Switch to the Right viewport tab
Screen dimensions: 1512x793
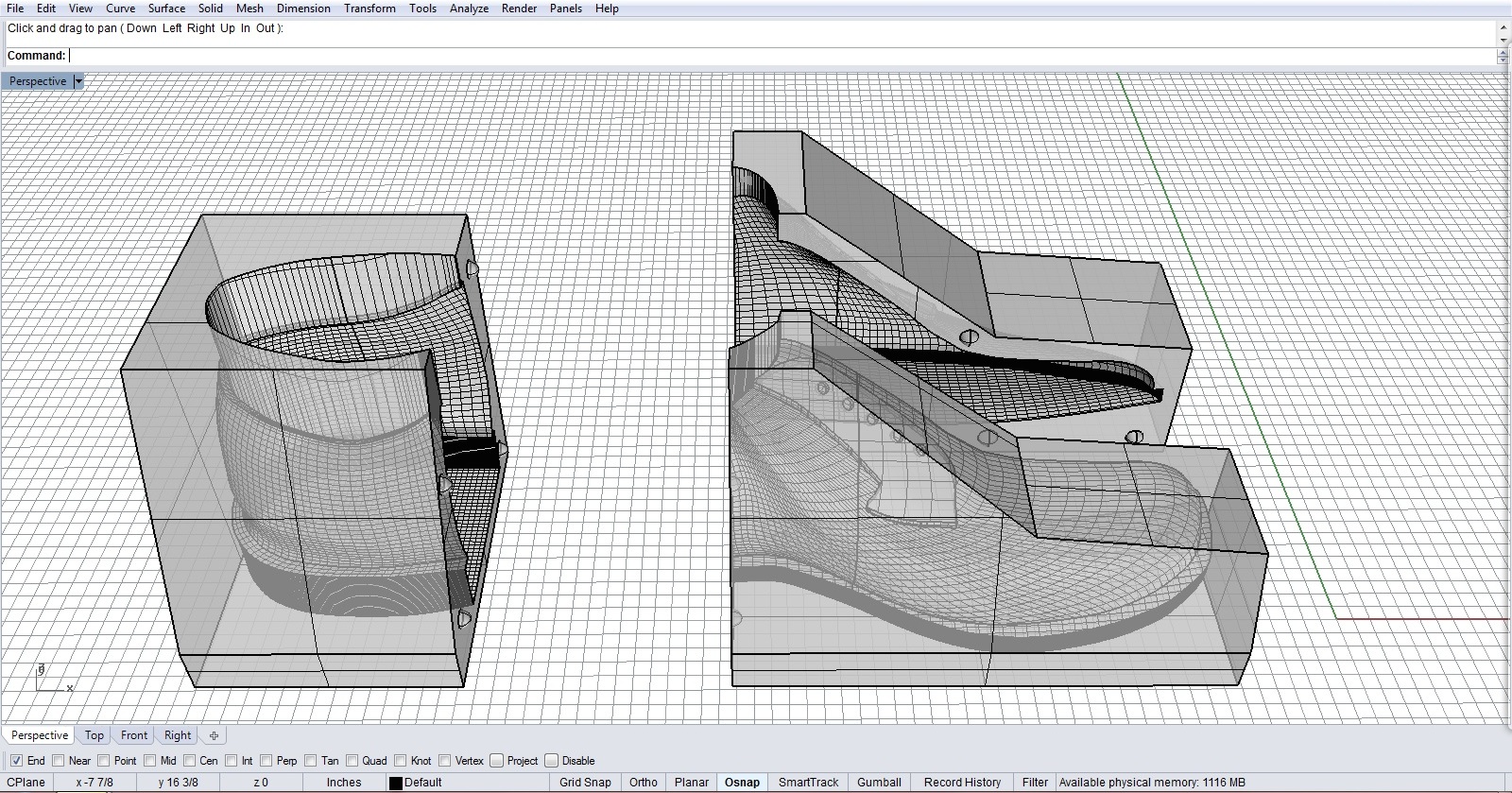tap(178, 735)
